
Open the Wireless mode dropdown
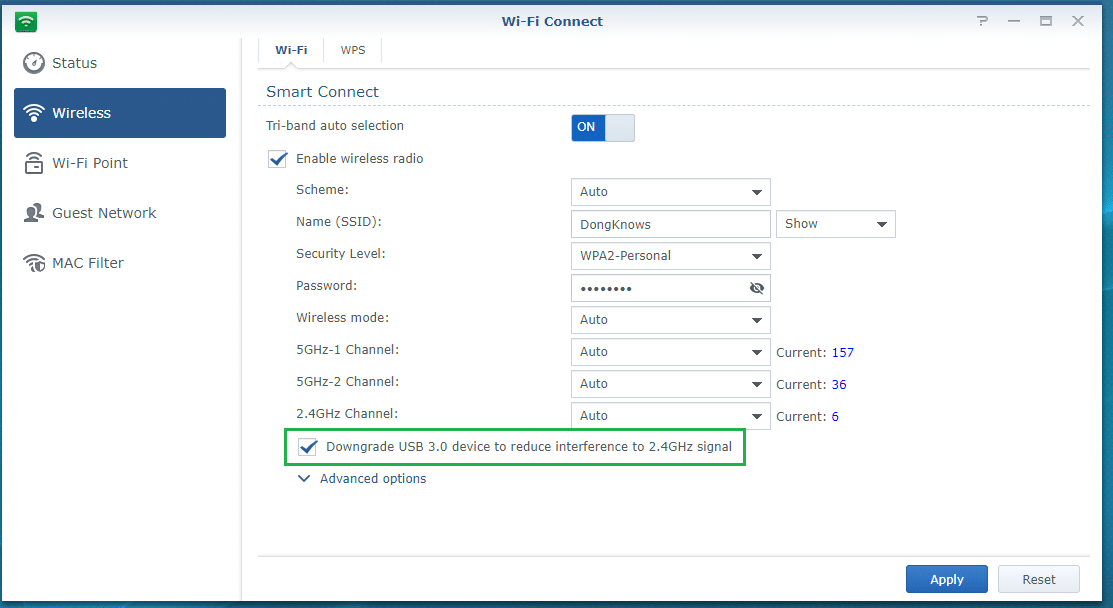[670, 320]
